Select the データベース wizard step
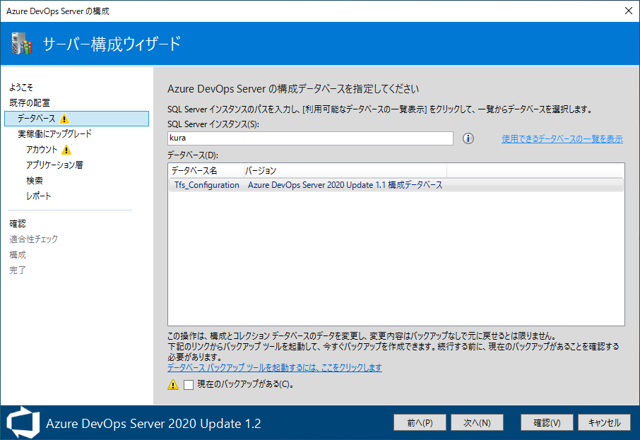Viewport: 640px width, 440px height. click(x=77, y=119)
